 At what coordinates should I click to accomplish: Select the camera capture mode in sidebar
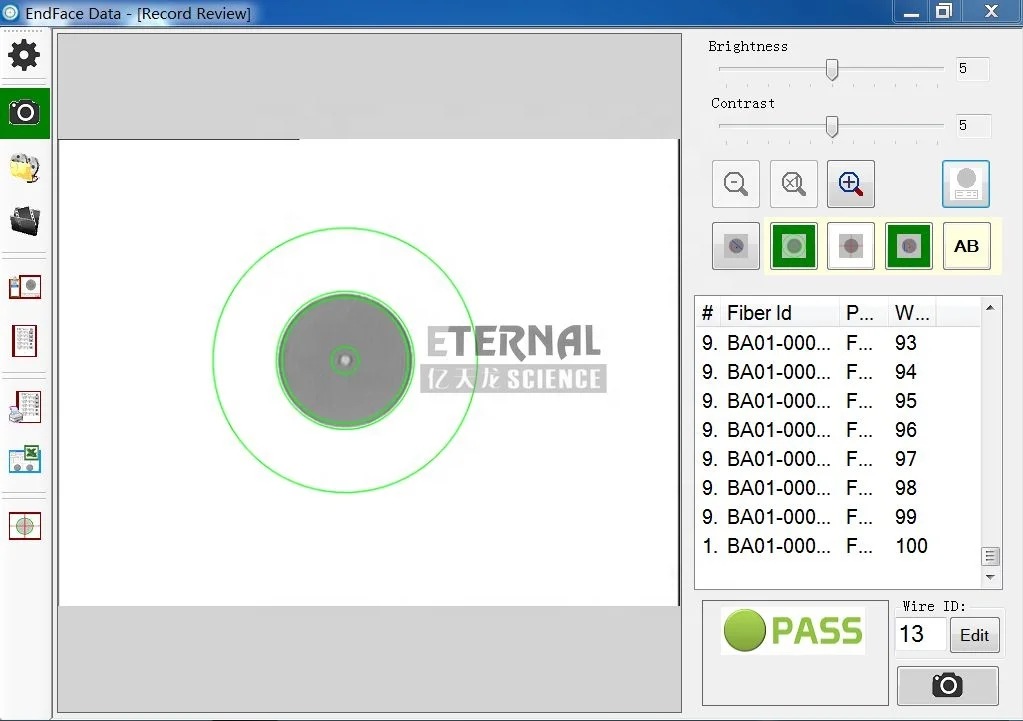[x=24, y=112]
